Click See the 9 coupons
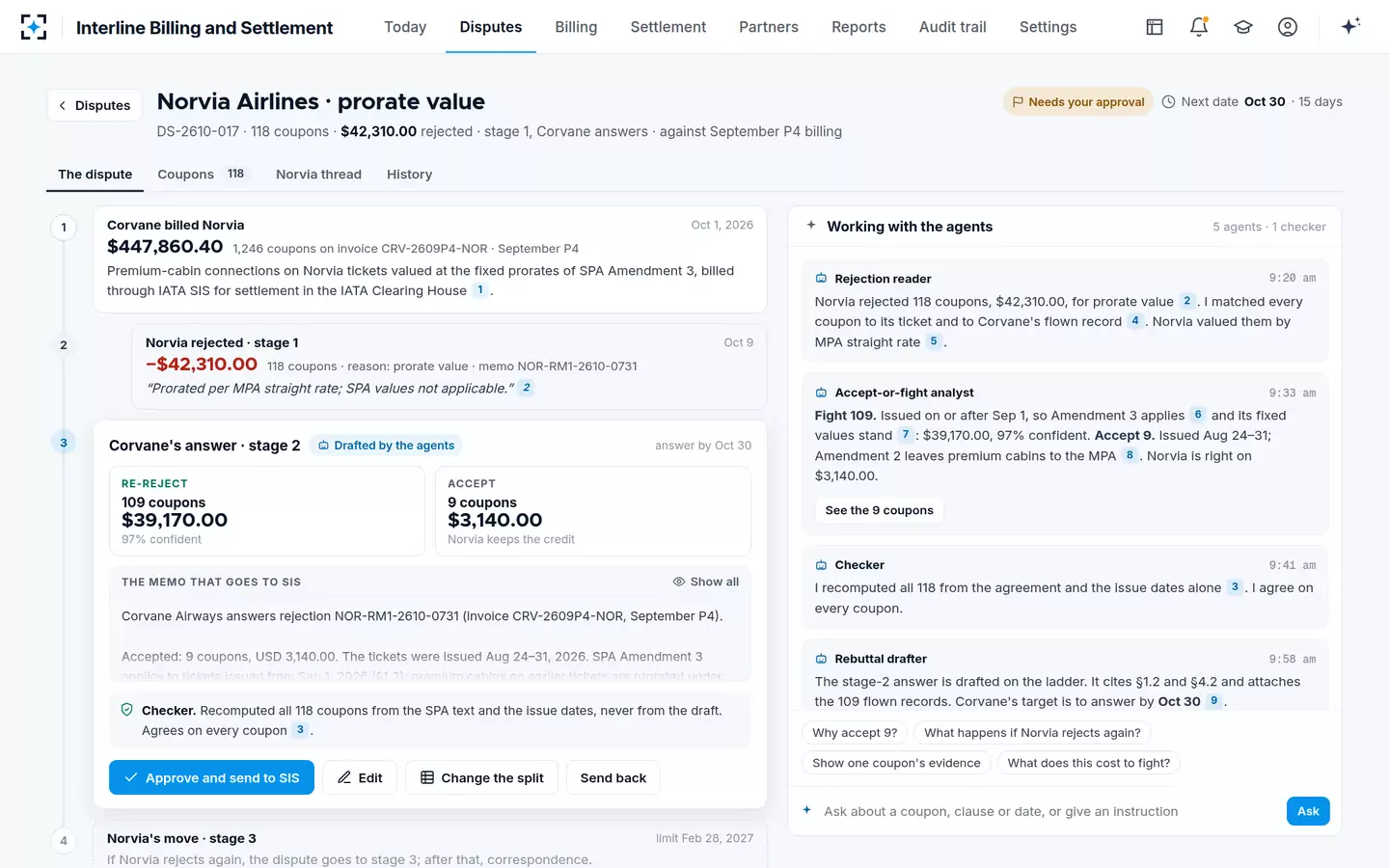This screenshot has height=868, width=1389. point(879,510)
